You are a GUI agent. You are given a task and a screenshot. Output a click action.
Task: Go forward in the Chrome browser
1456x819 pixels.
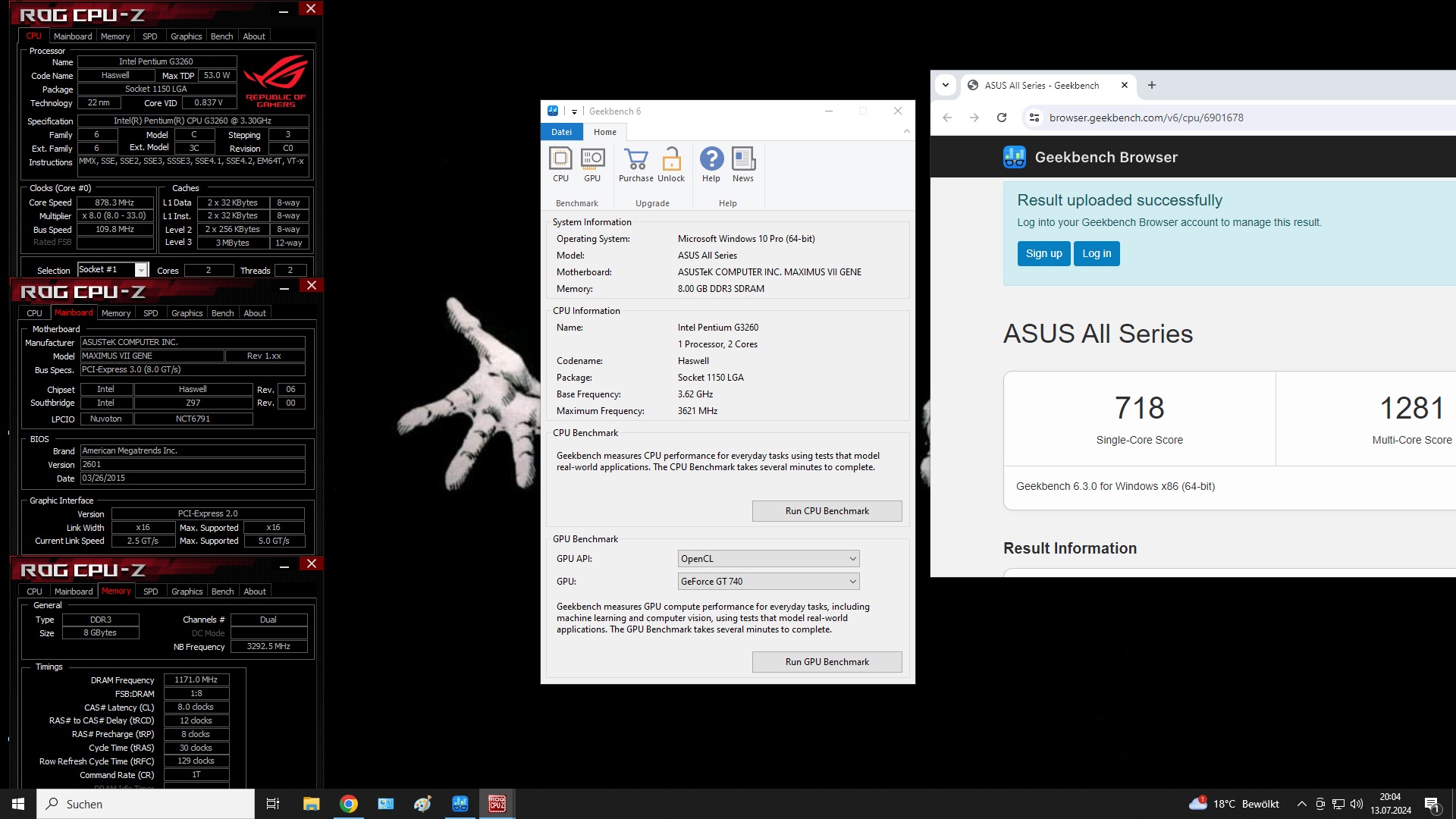pos(974,118)
